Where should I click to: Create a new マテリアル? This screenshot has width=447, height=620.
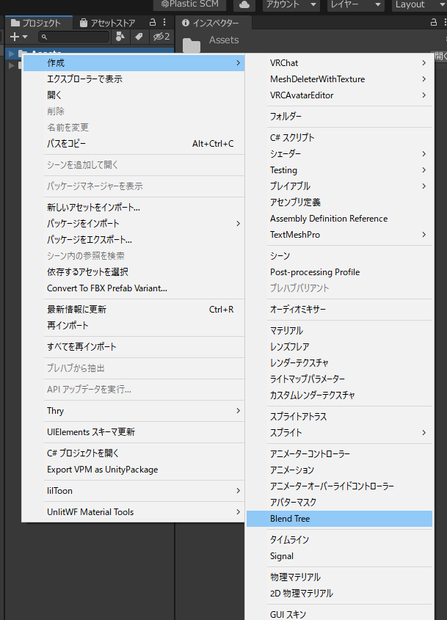(x=339, y=331)
